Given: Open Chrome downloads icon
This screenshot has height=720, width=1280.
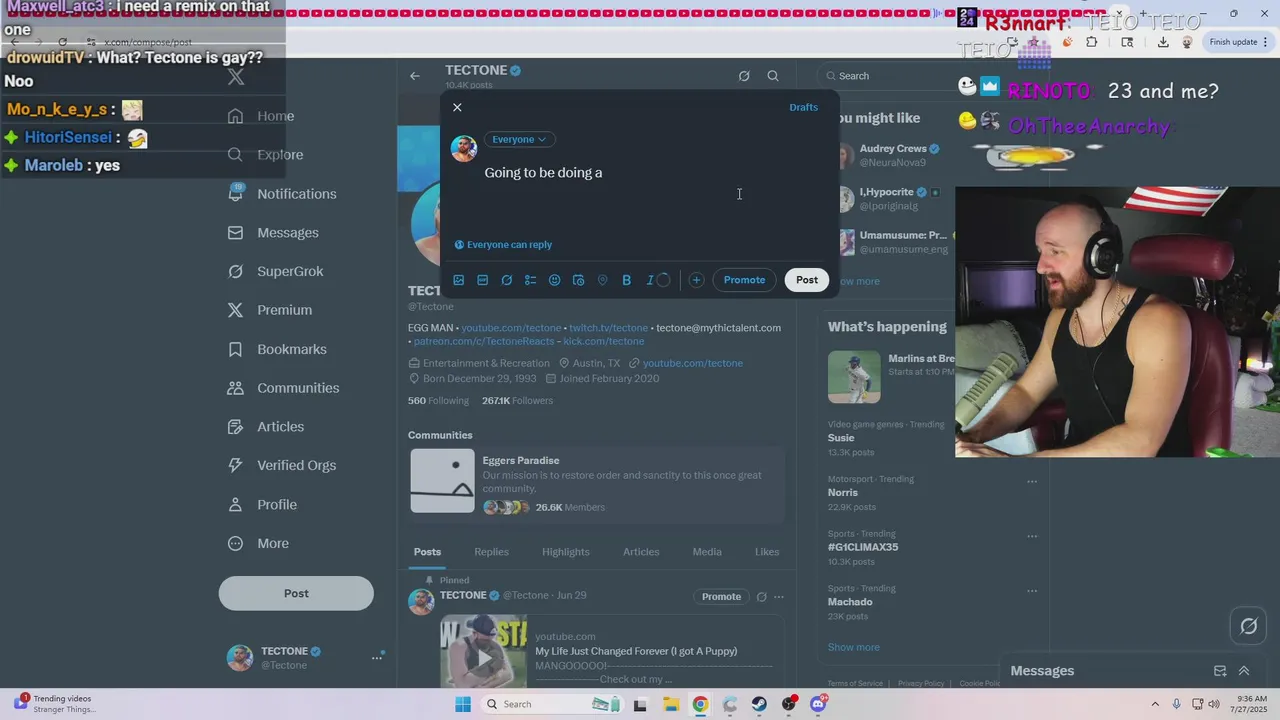Looking at the screenshot, I should pos(1163,42).
